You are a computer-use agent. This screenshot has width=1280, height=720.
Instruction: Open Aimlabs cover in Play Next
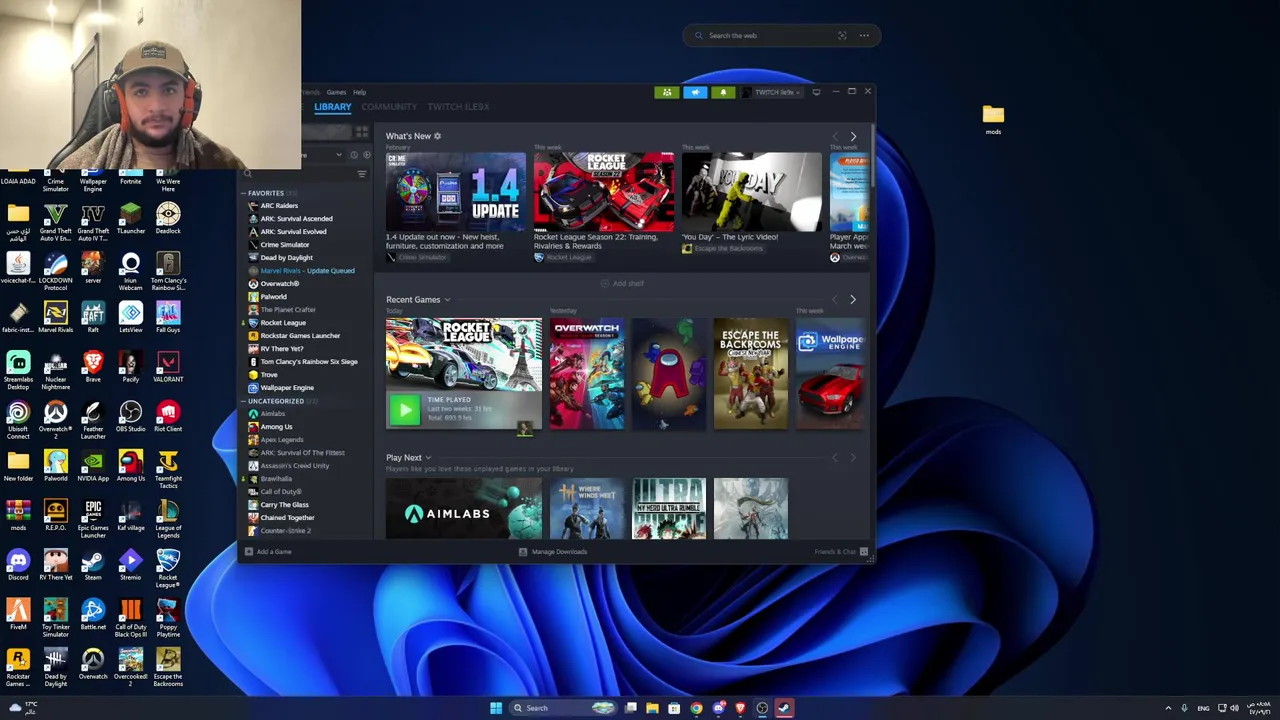pos(464,509)
